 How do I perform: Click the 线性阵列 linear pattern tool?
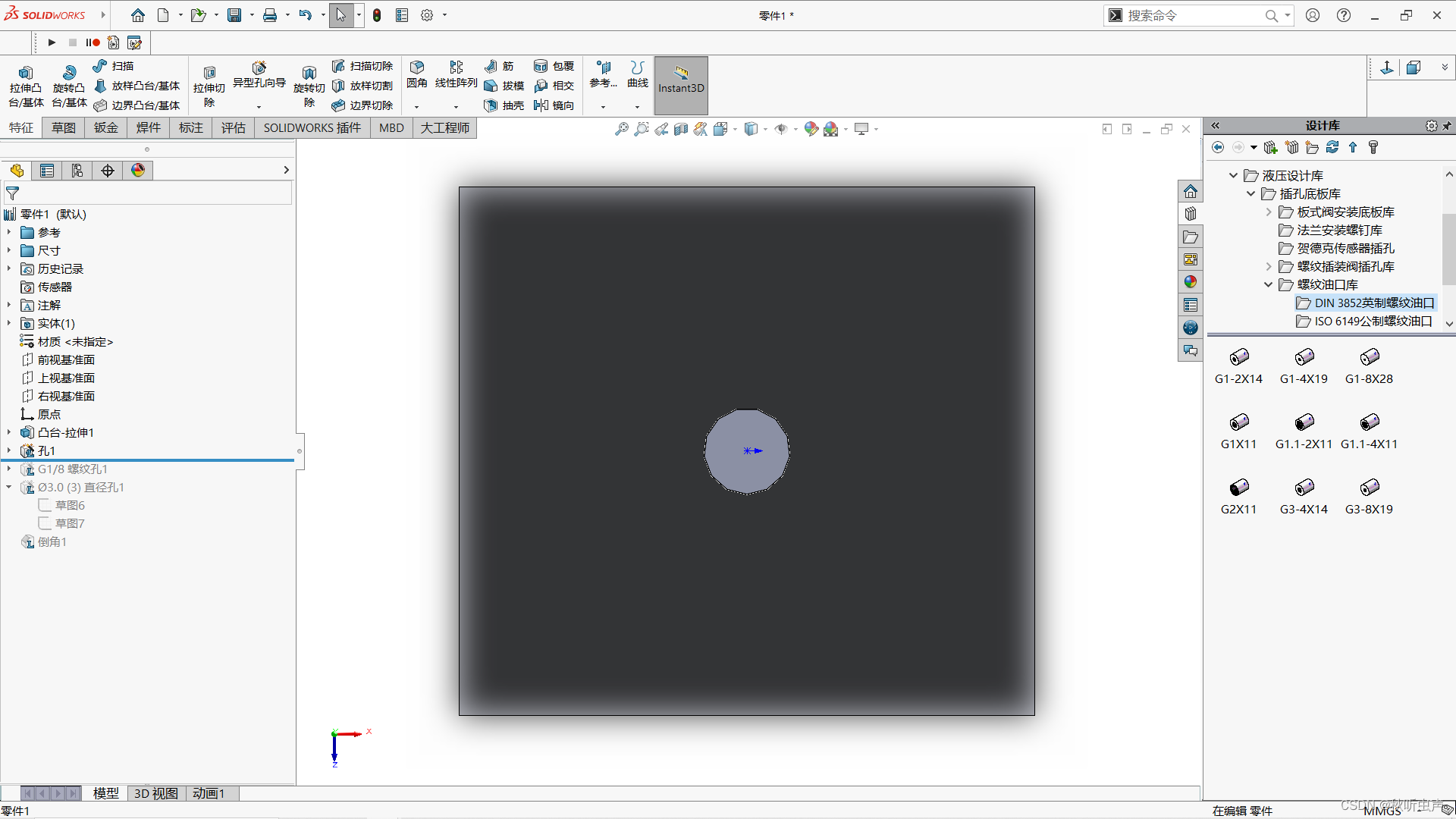456,74
